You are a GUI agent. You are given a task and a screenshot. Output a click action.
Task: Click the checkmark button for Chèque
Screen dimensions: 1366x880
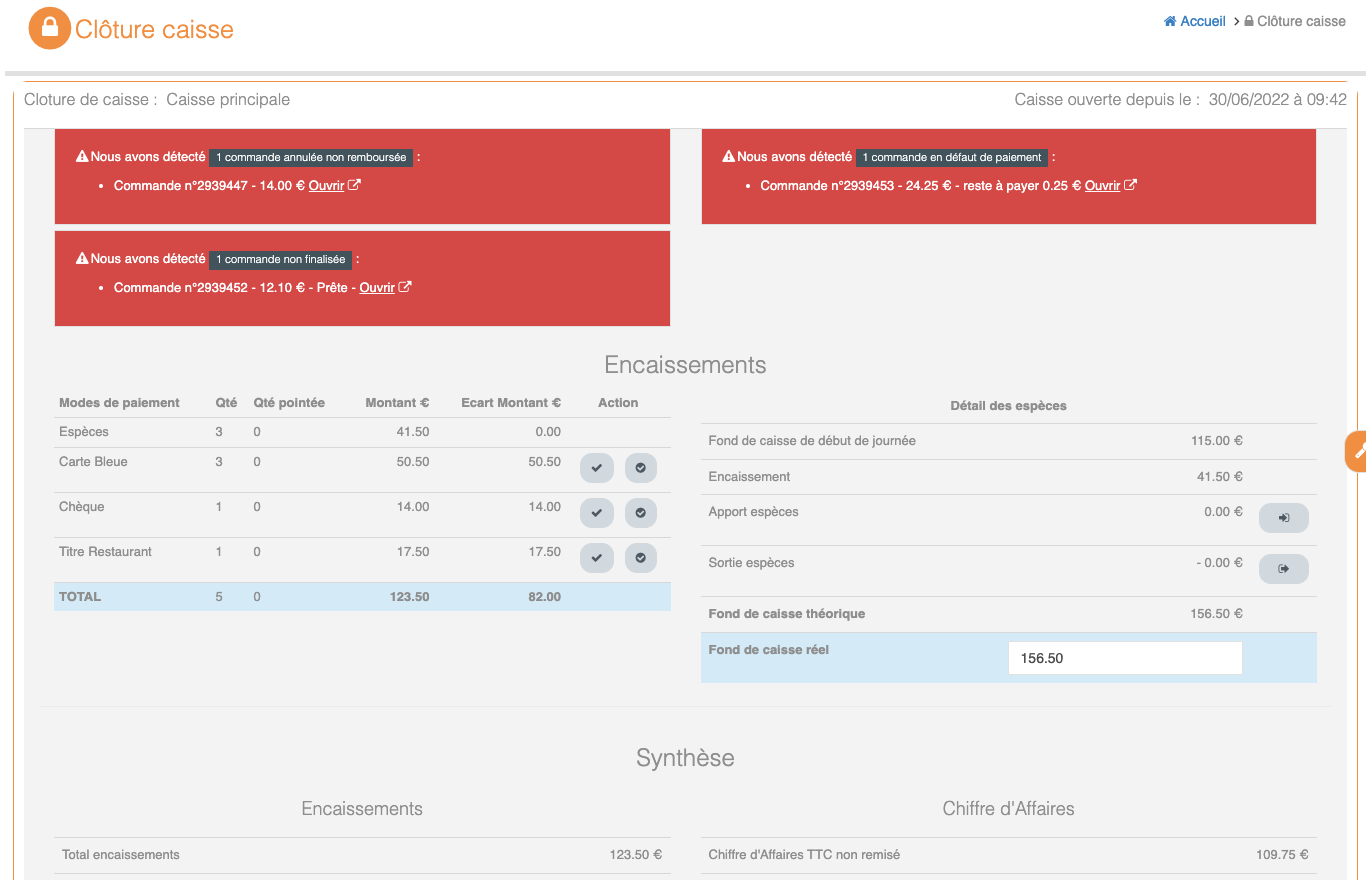click(596, 513)
